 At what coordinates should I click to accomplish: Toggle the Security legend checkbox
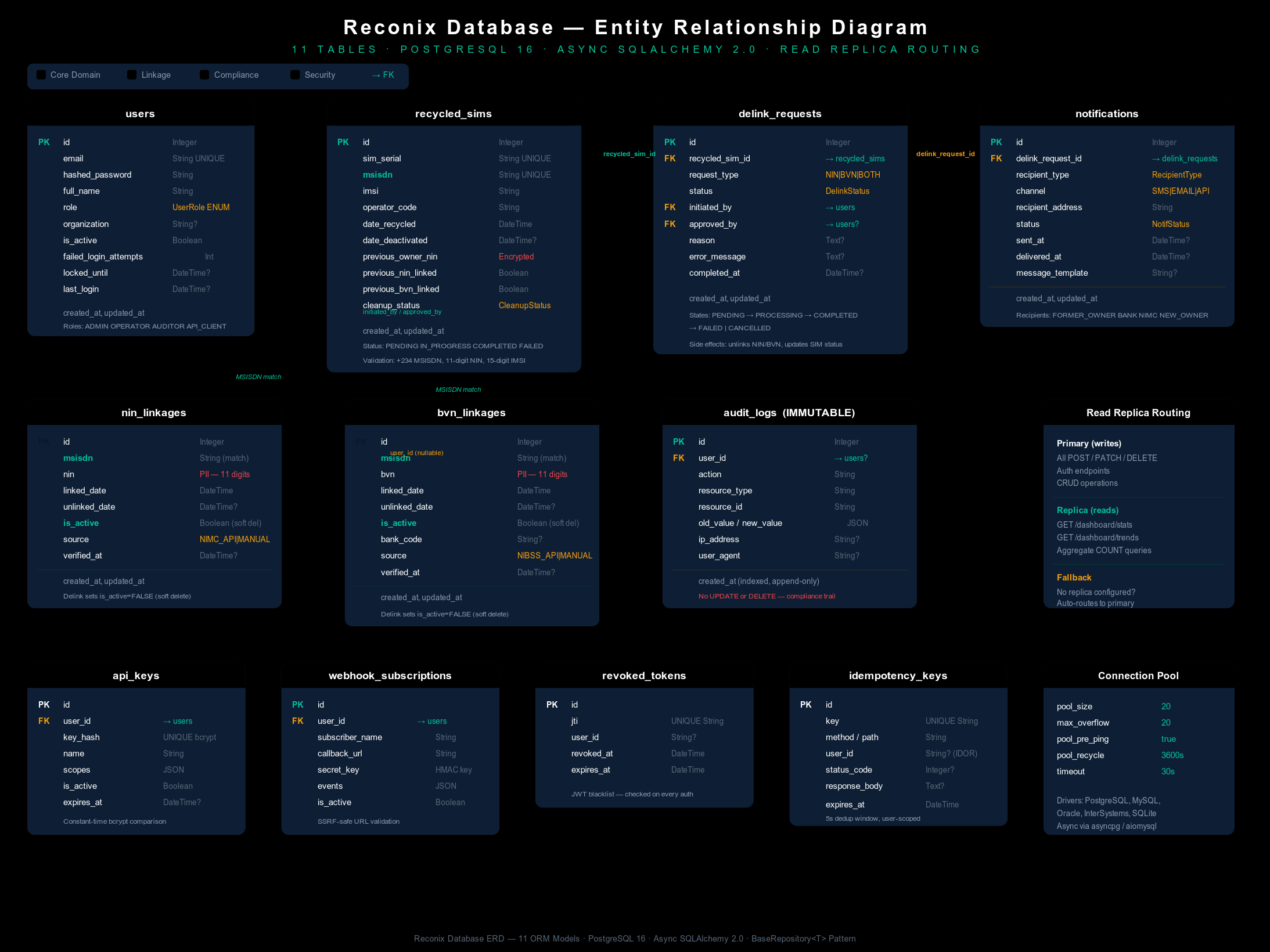pyautogui.click(x=296, y=74)
